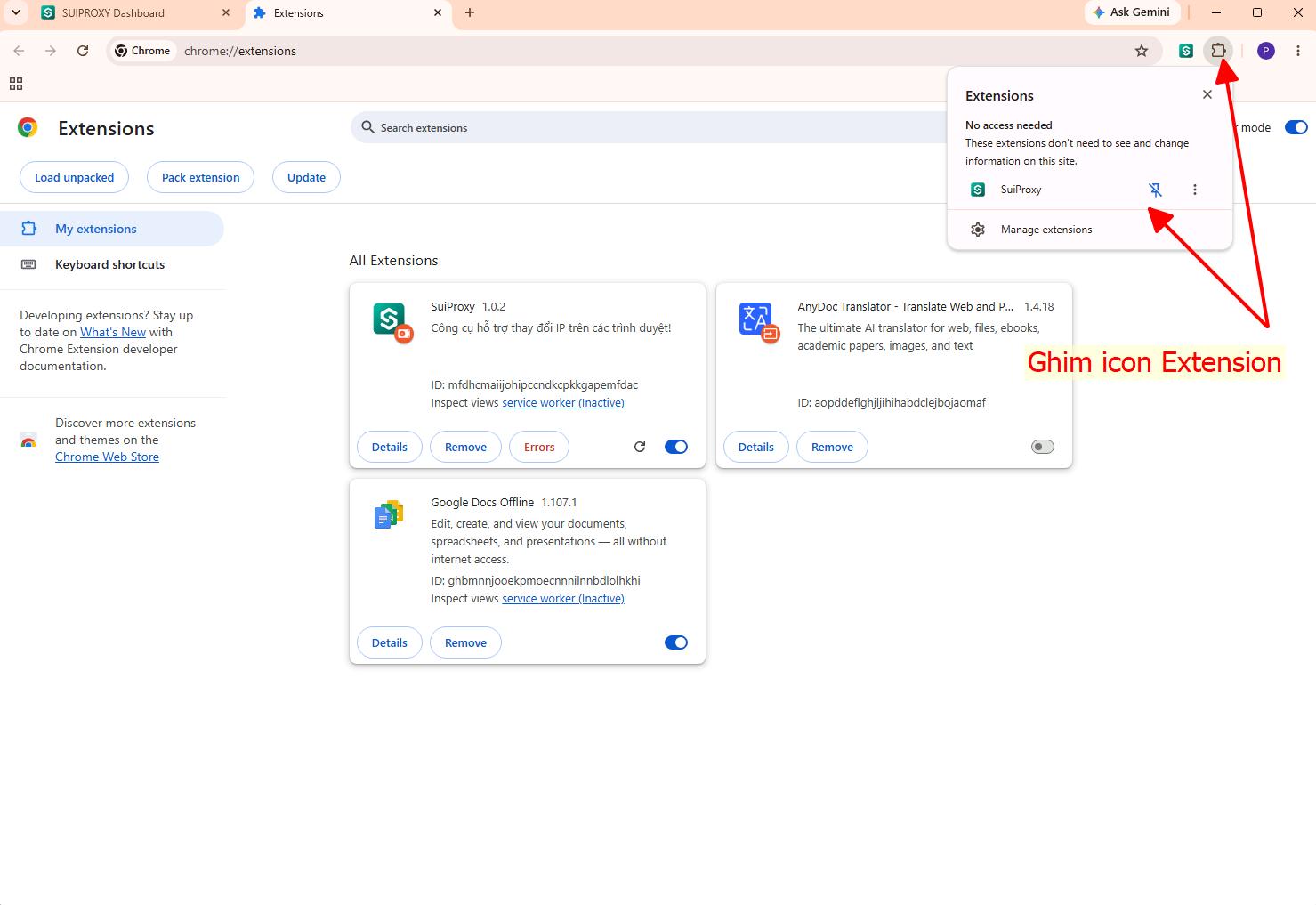Viewport: 1316px width, 905px height.
Task: Close the Extensions tab
Action: [438, 12]
